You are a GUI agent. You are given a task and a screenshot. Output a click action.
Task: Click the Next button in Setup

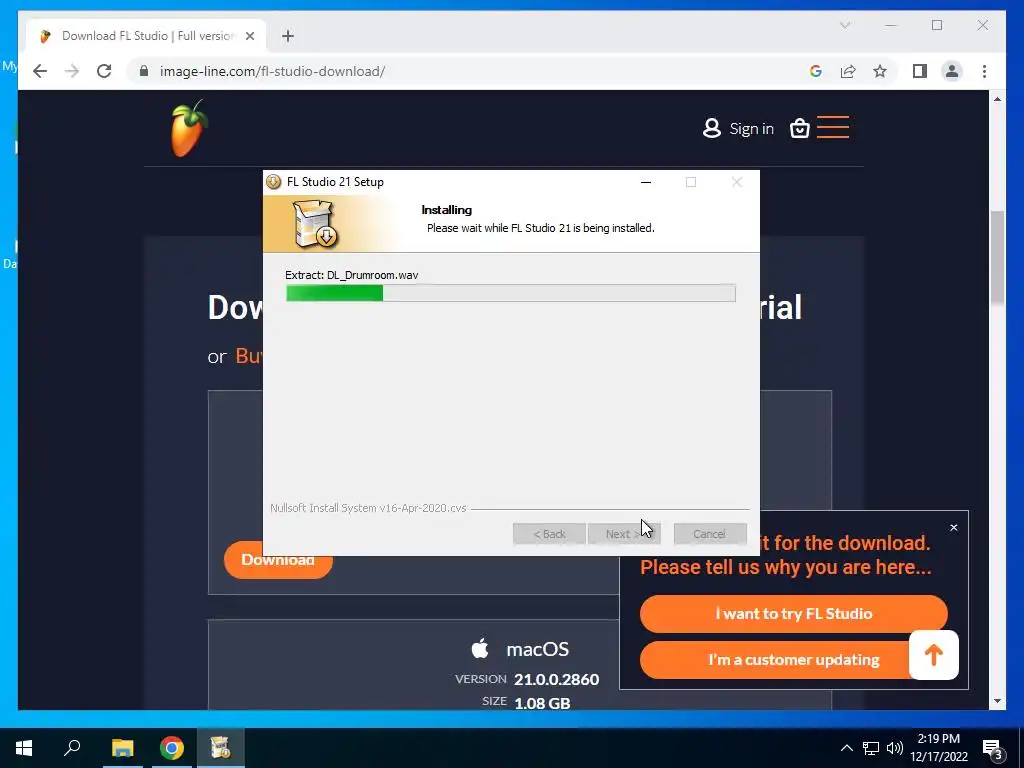click(x=624, y=534)
